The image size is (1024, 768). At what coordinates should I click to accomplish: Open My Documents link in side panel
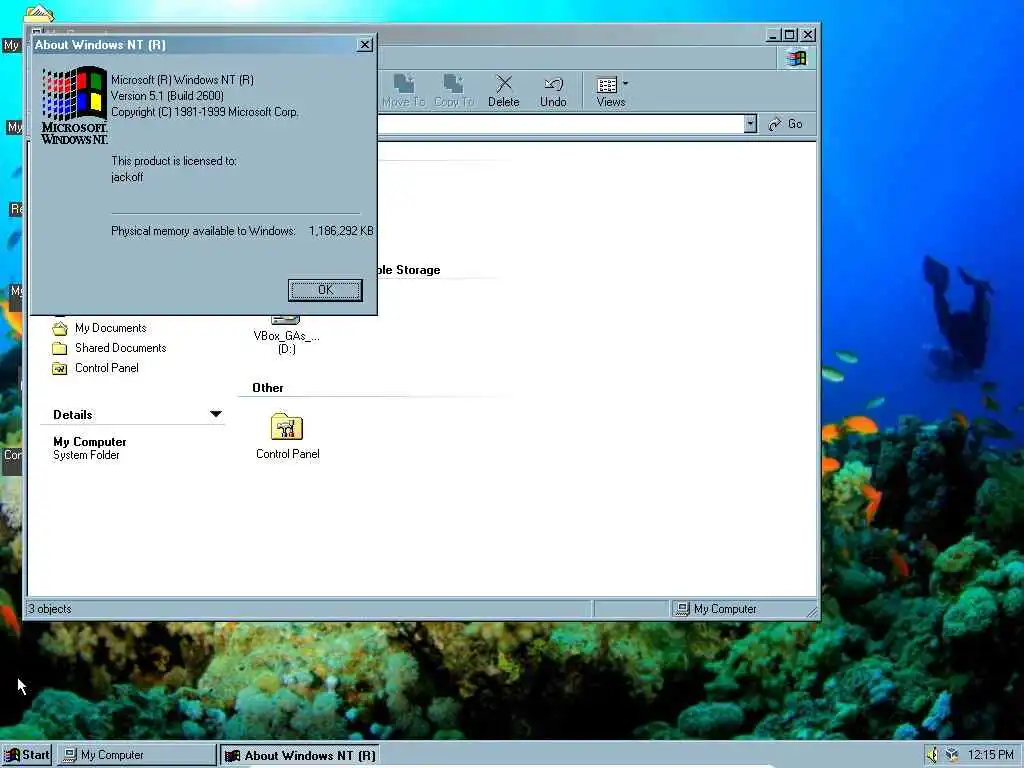(110, 328)
